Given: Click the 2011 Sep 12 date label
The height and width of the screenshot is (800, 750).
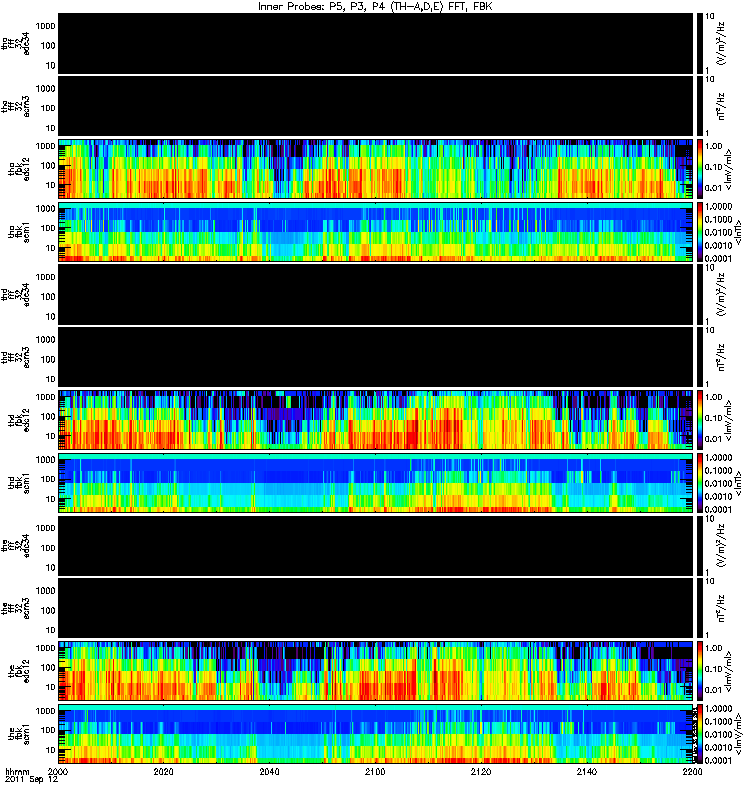Looking at the screenshot, I should point(32,780).
